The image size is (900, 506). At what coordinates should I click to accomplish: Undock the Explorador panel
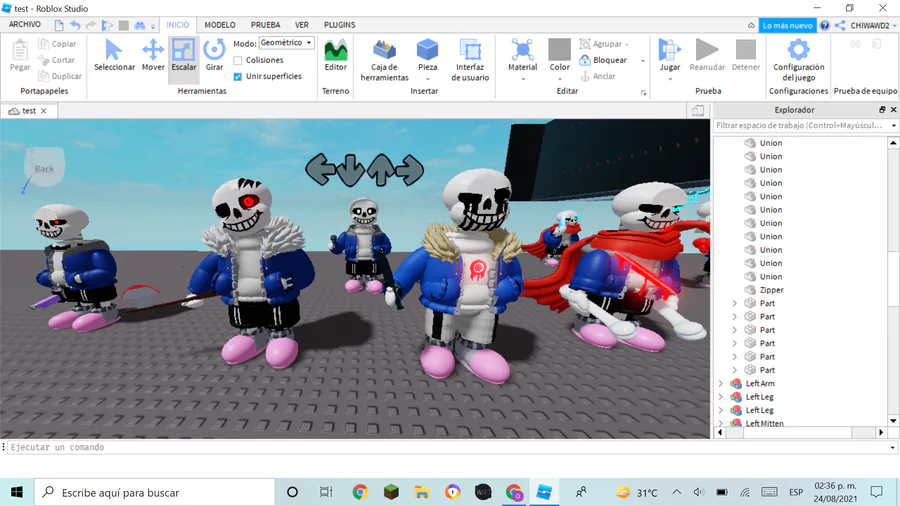882,110
